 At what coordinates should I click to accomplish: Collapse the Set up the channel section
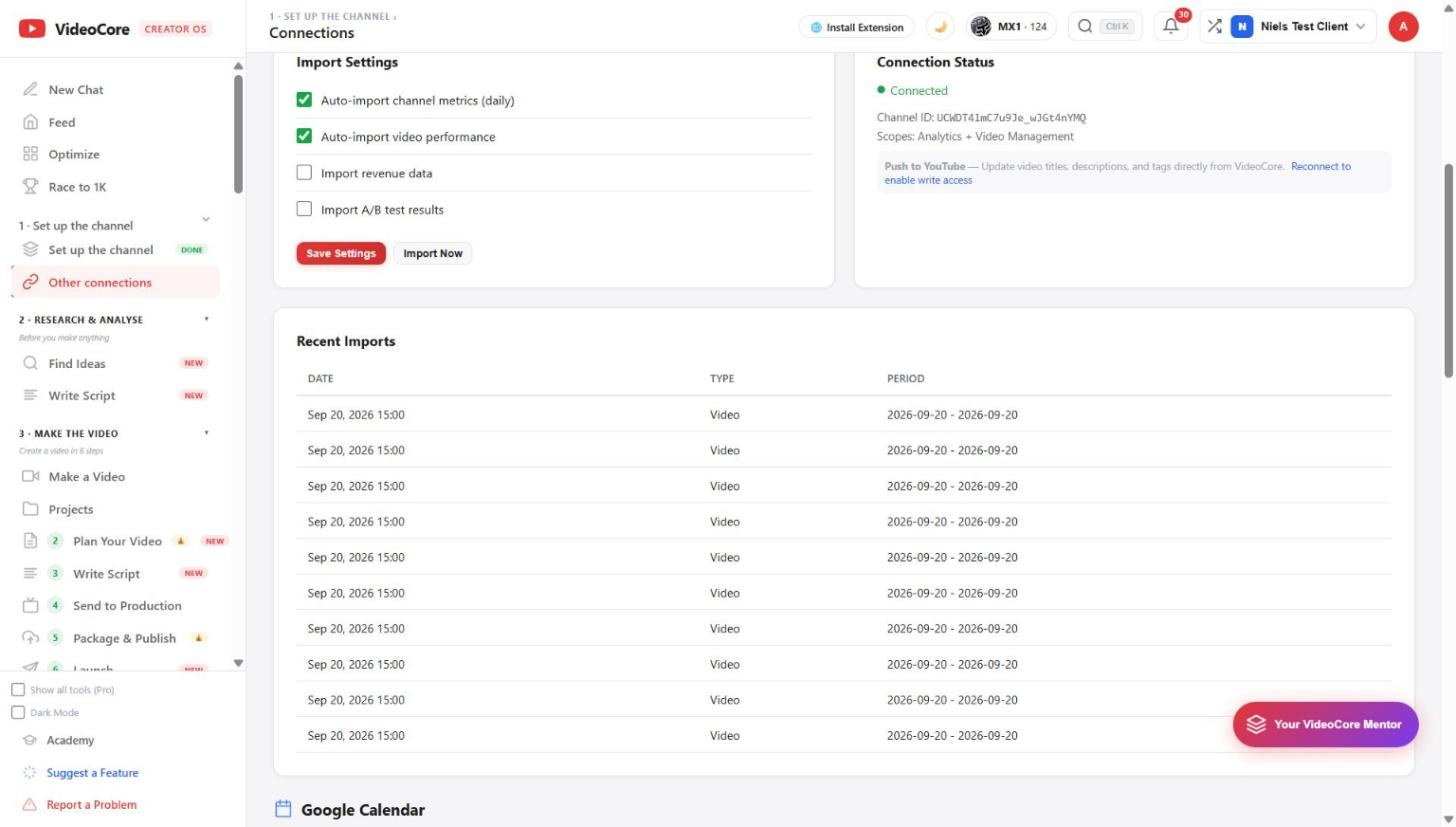[206, 219]
